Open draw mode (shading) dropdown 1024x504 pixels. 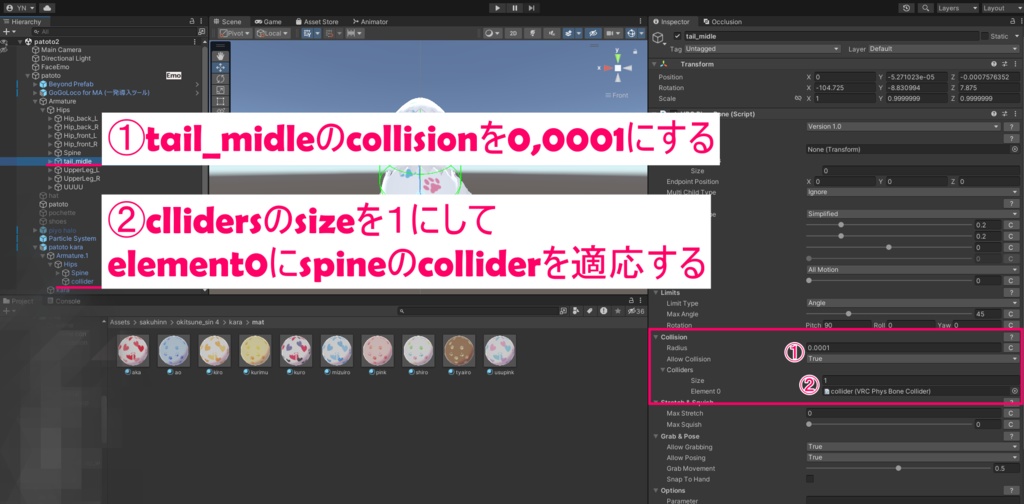click(492, 33)
